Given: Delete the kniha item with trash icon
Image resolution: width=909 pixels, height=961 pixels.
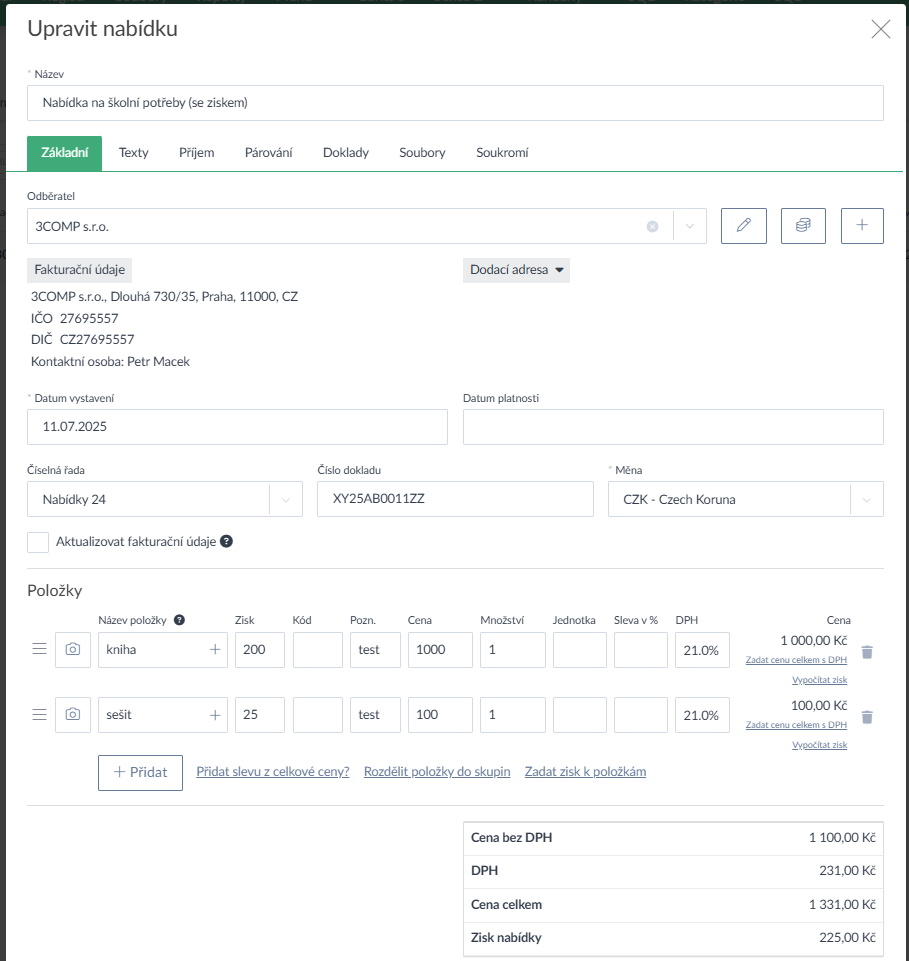Looking at the screenshot, I should pyautogui.click(x=867, y=652).
